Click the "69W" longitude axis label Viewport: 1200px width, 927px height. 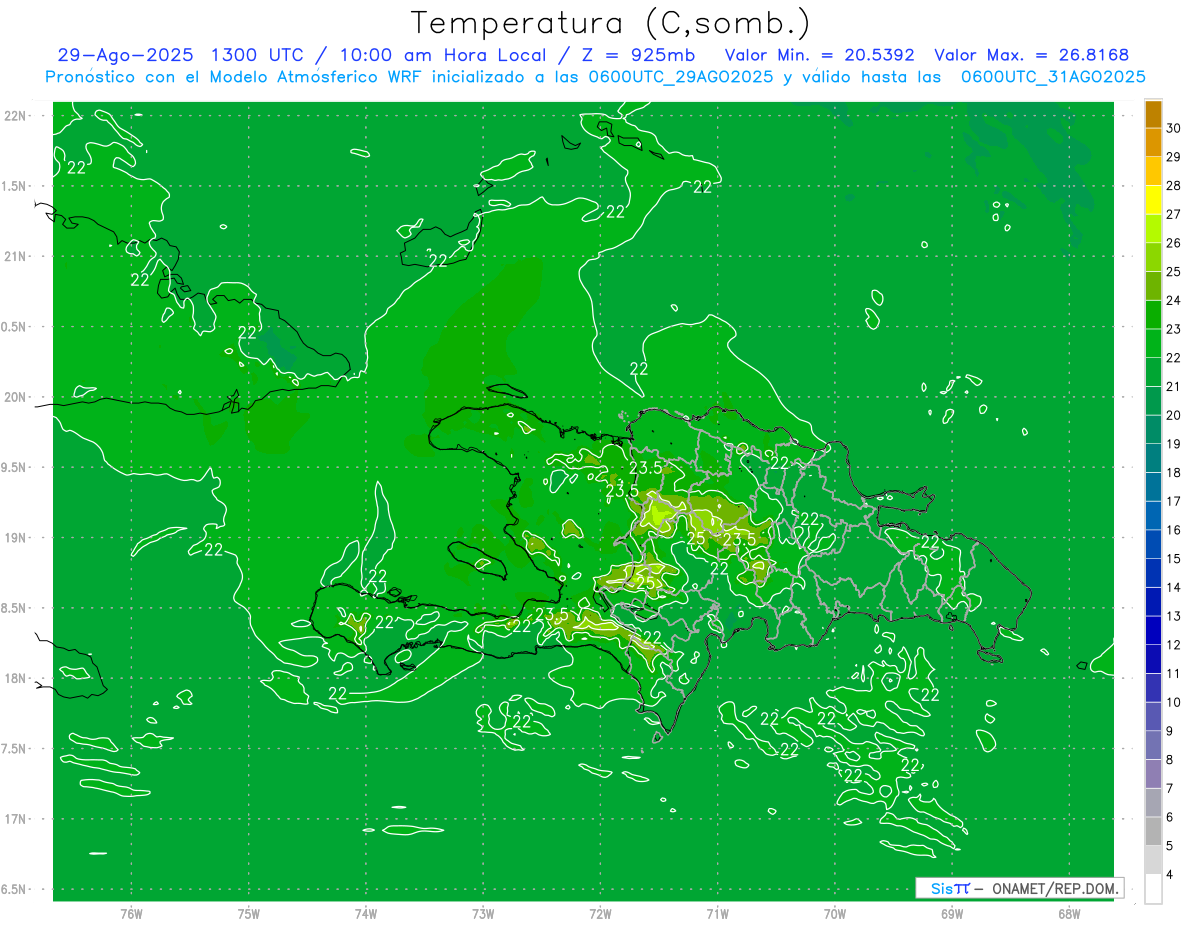pos(952,913)
